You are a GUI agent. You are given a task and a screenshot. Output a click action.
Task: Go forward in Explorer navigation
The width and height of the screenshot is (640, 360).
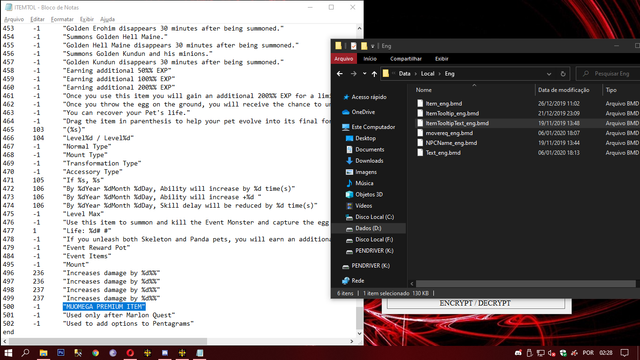coord(353,73)
